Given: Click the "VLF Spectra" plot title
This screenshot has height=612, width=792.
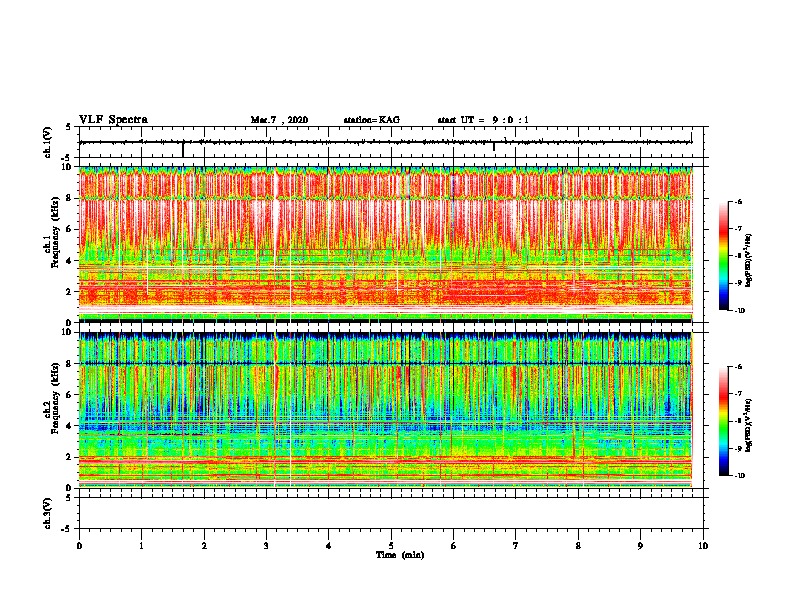Looking at the screenshot, I should pos(113,120).
